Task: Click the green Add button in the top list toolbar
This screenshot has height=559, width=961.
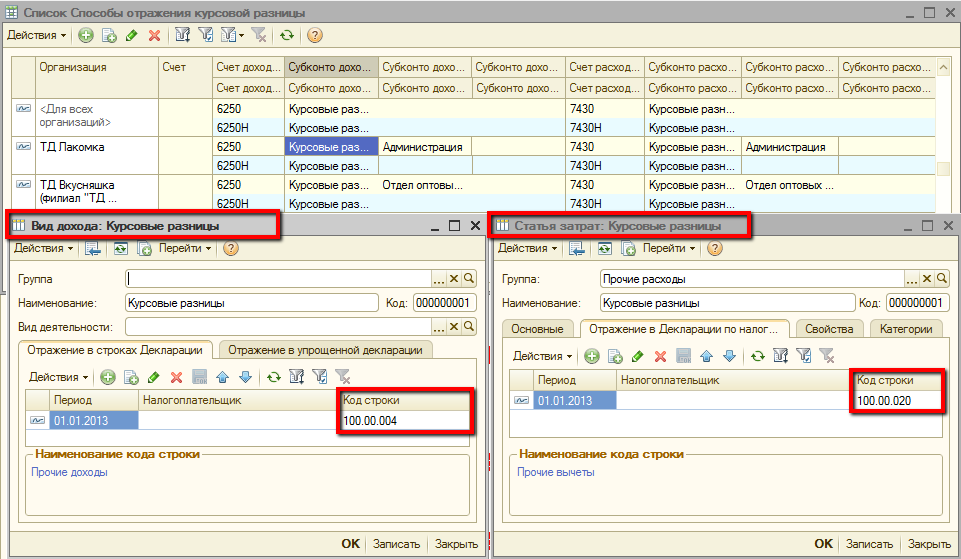Action: click(86, 35)
